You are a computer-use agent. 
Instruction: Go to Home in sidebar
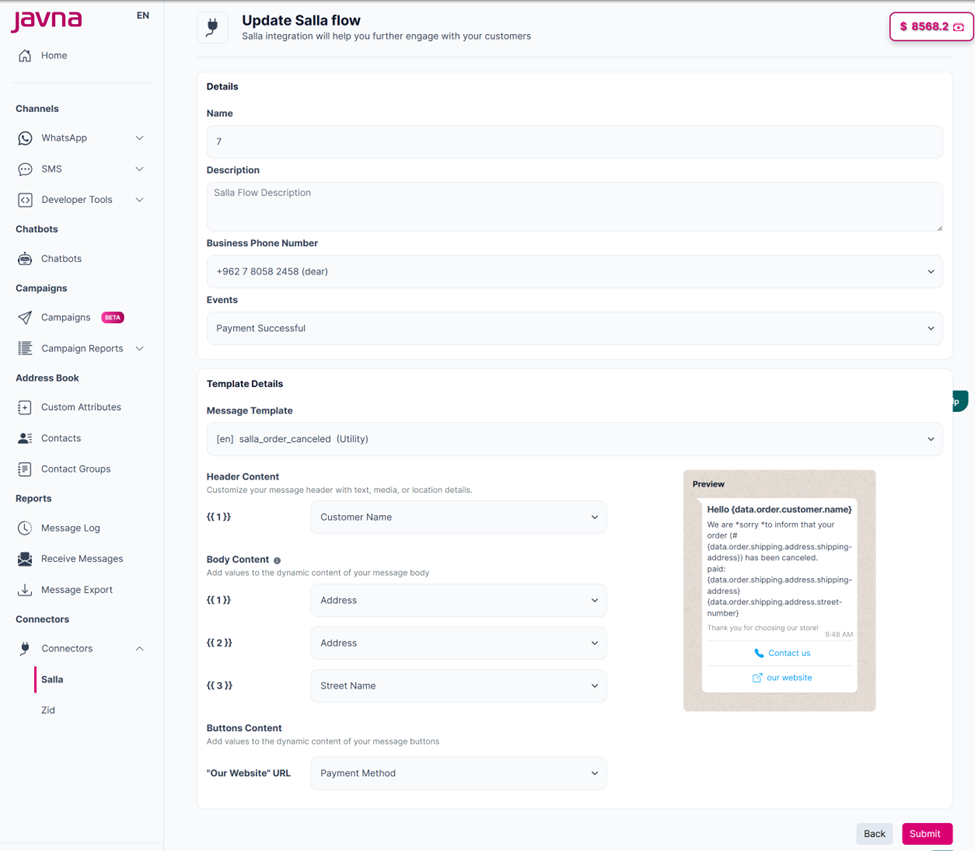54,55
